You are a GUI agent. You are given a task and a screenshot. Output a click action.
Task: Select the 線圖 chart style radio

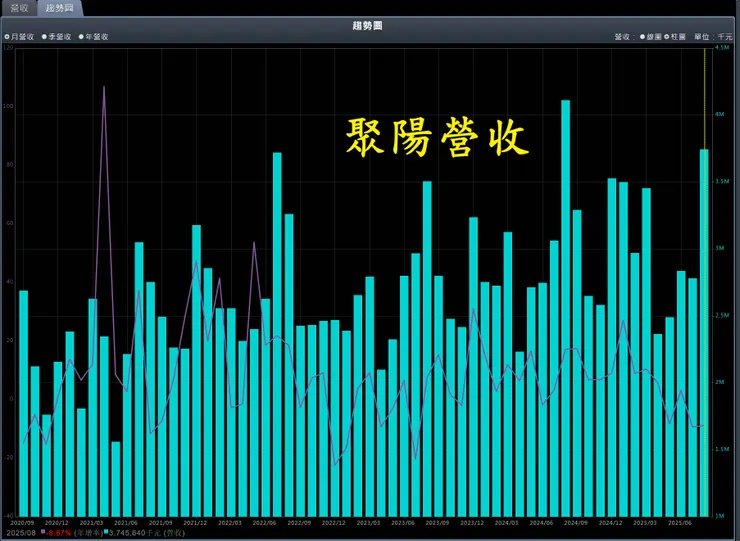(x=642, y=37)
